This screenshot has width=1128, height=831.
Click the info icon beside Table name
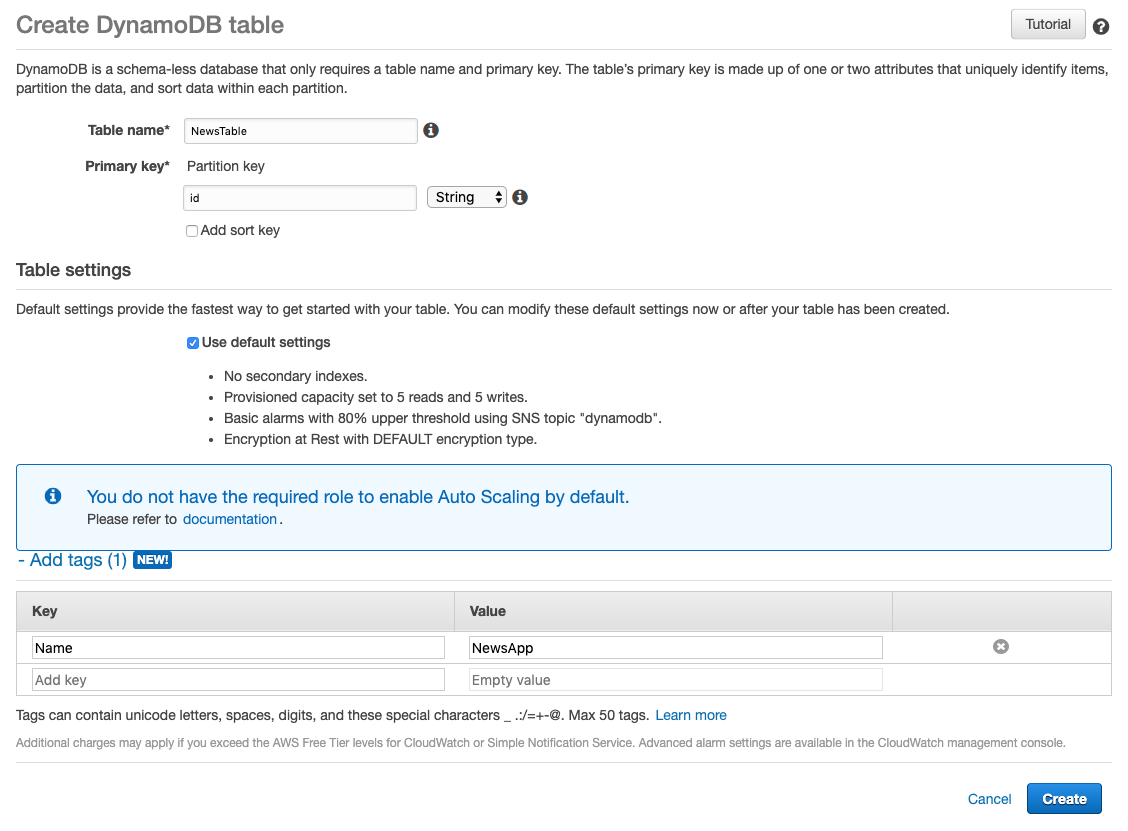click(431, 130)
